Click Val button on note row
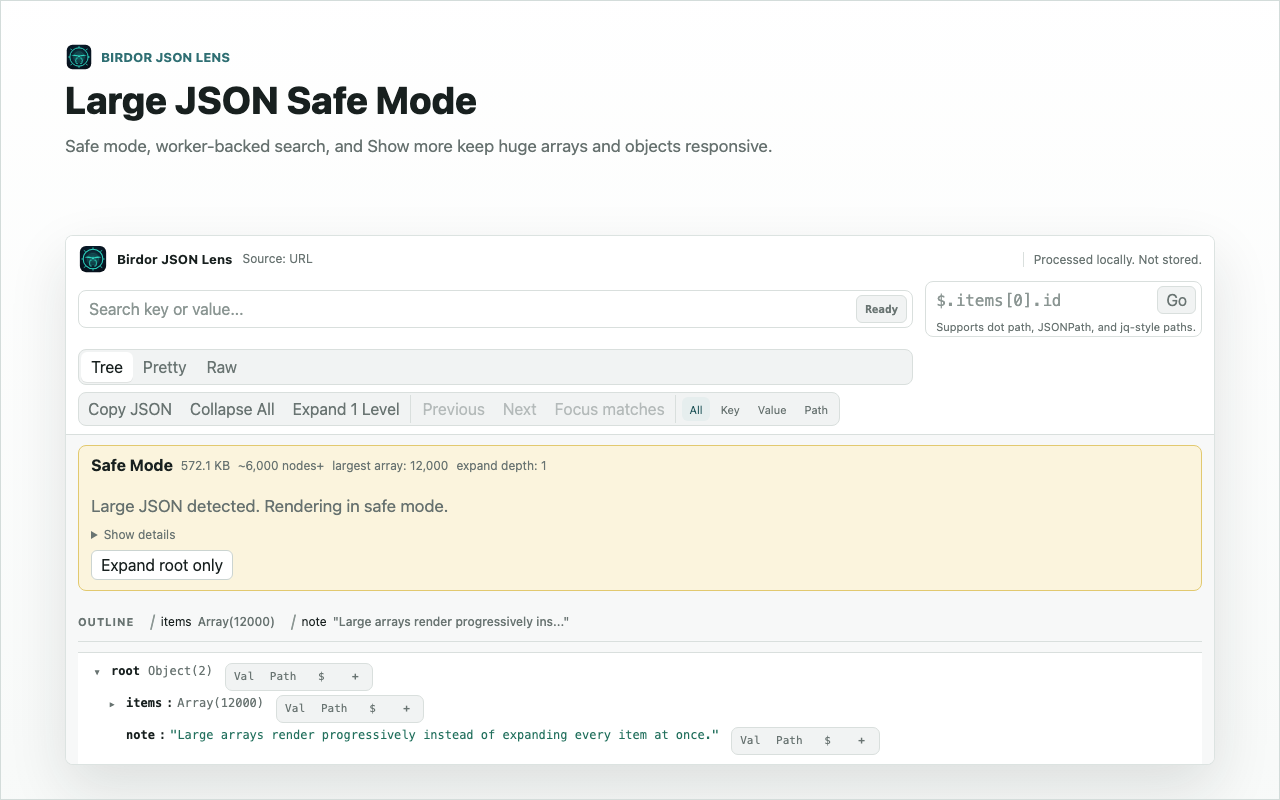 (750, 741)
